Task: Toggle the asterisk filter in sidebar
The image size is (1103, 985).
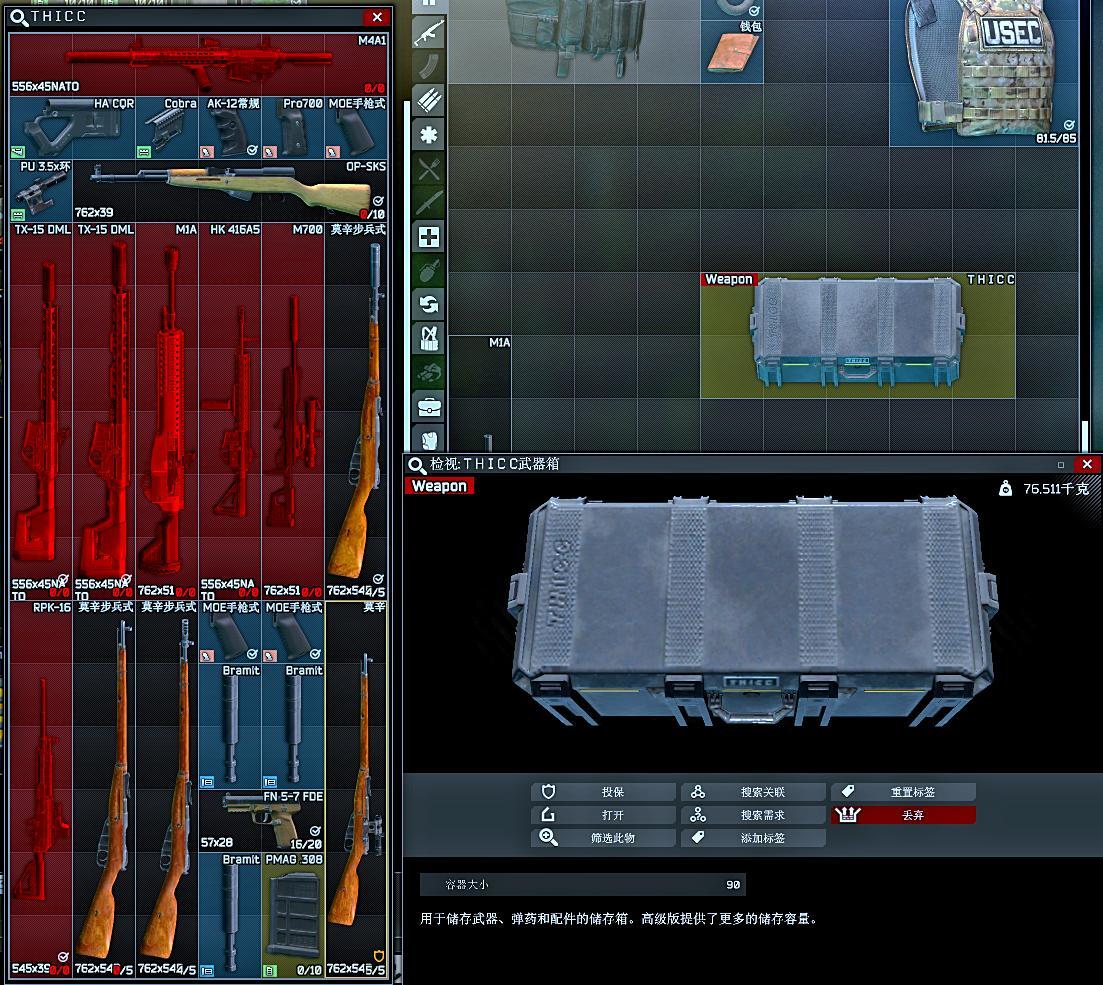Action: pos(428,134)
